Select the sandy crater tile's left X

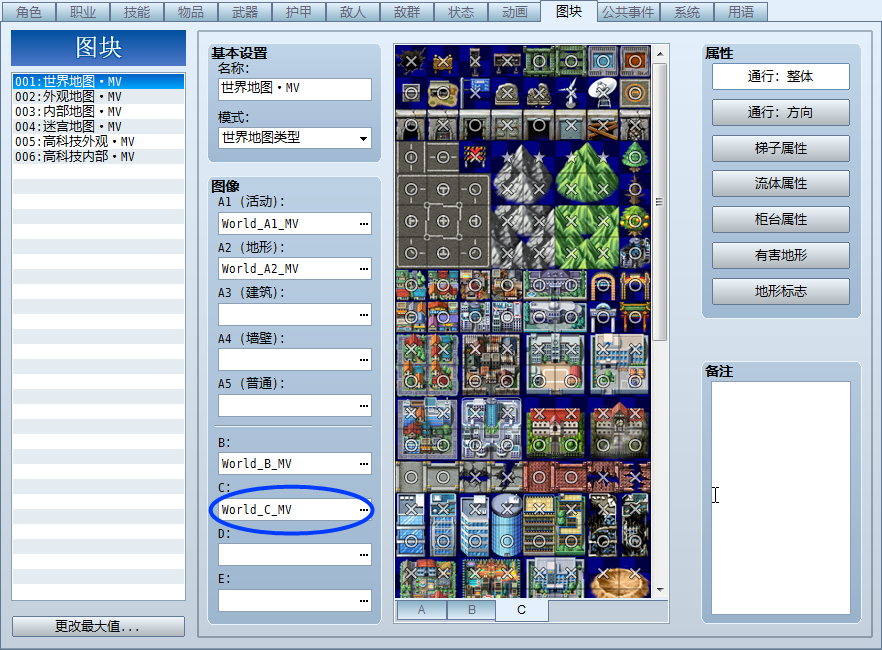(x=603, y=574)
